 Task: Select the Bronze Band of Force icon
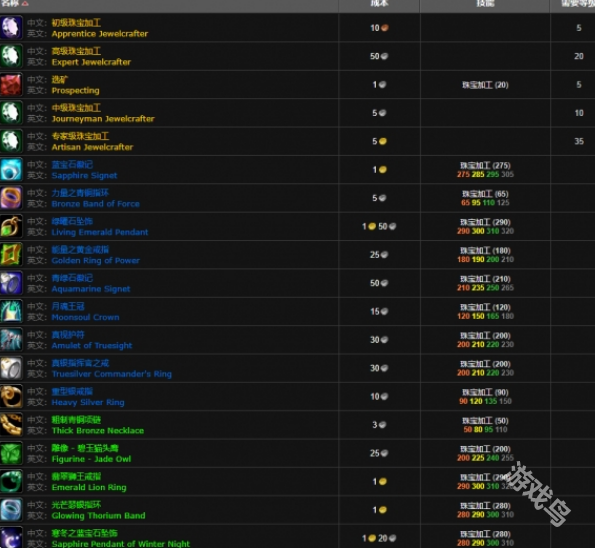11,198
